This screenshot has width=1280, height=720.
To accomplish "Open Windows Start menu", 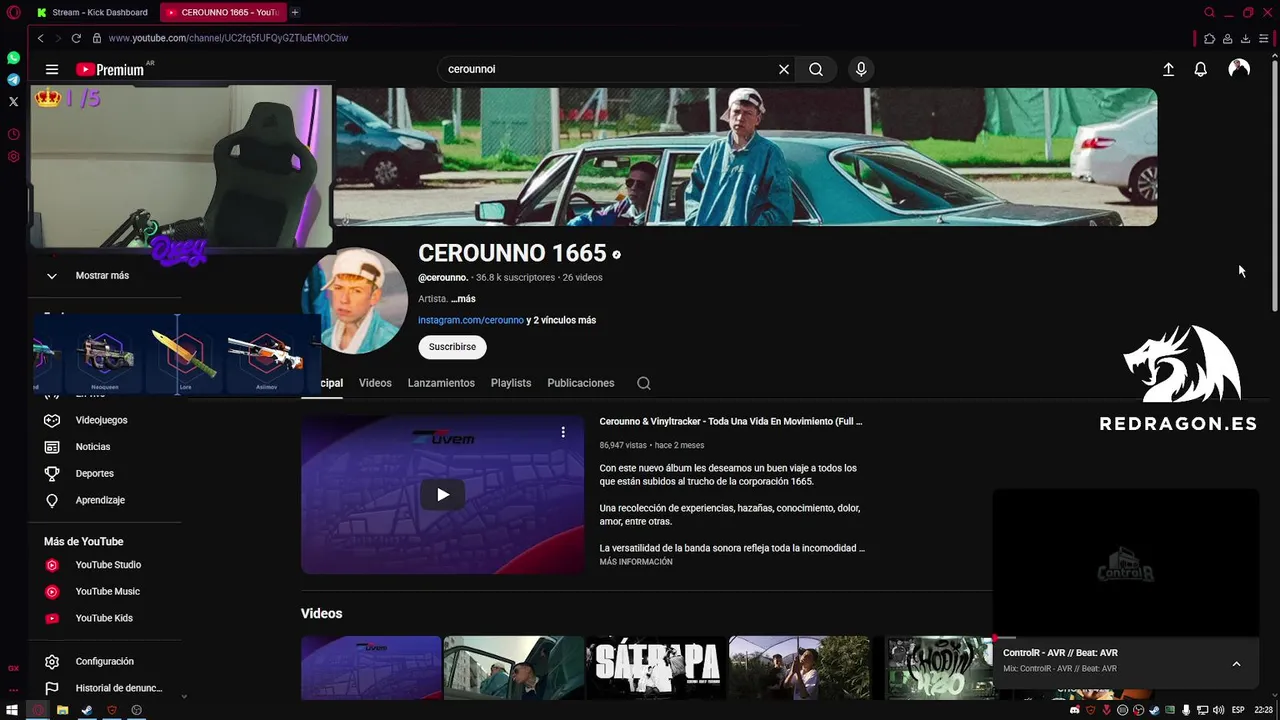I will [12, 710].
